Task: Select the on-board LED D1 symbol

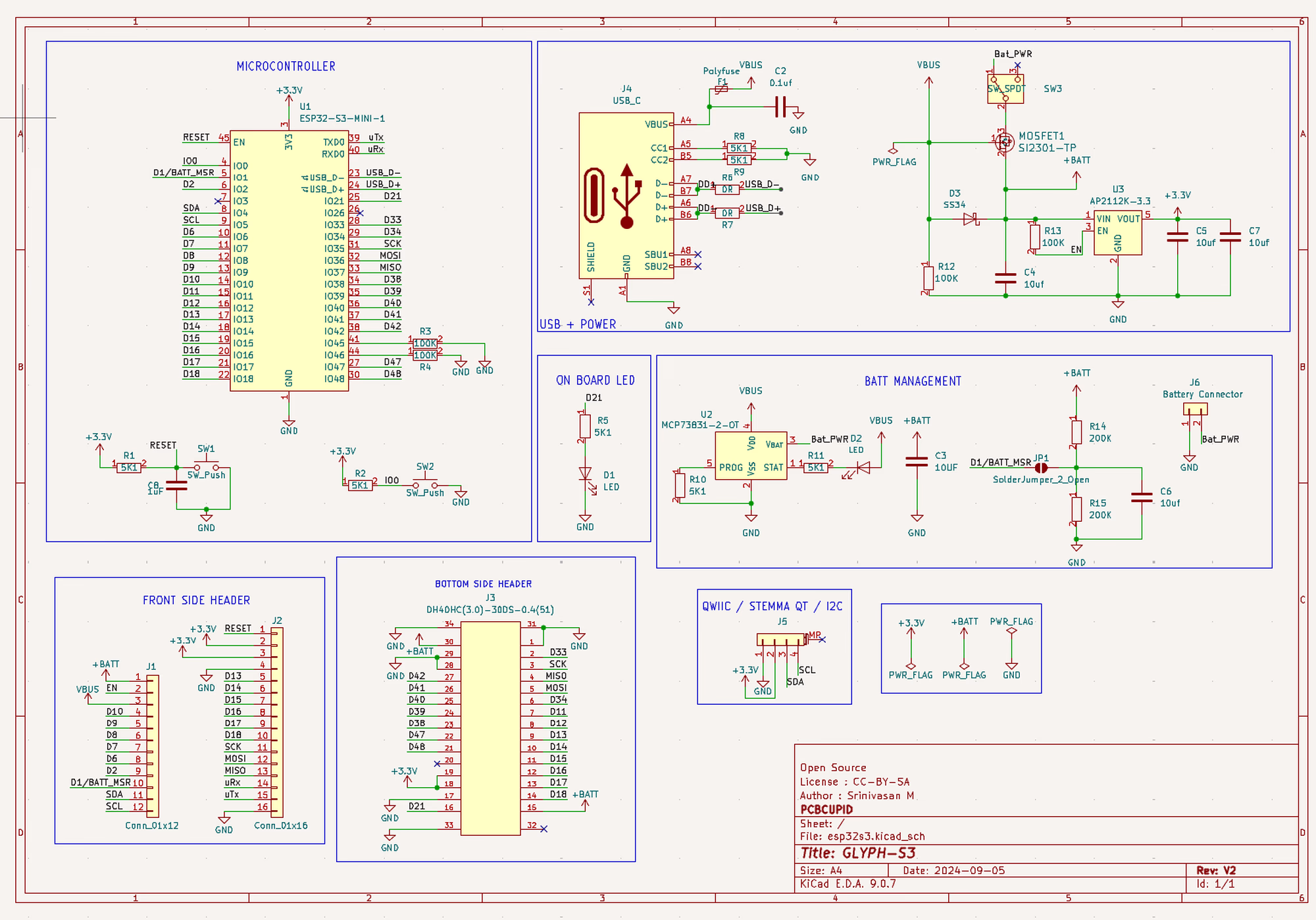Action: coord(585,475)
